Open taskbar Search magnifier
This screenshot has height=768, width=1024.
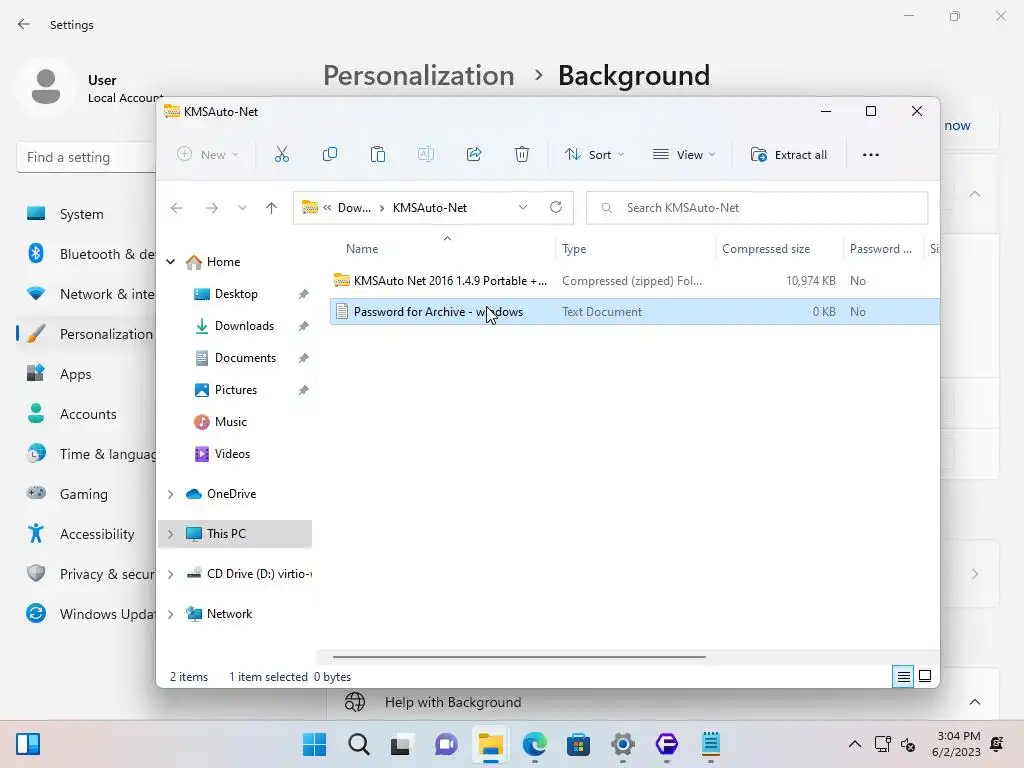359,744
